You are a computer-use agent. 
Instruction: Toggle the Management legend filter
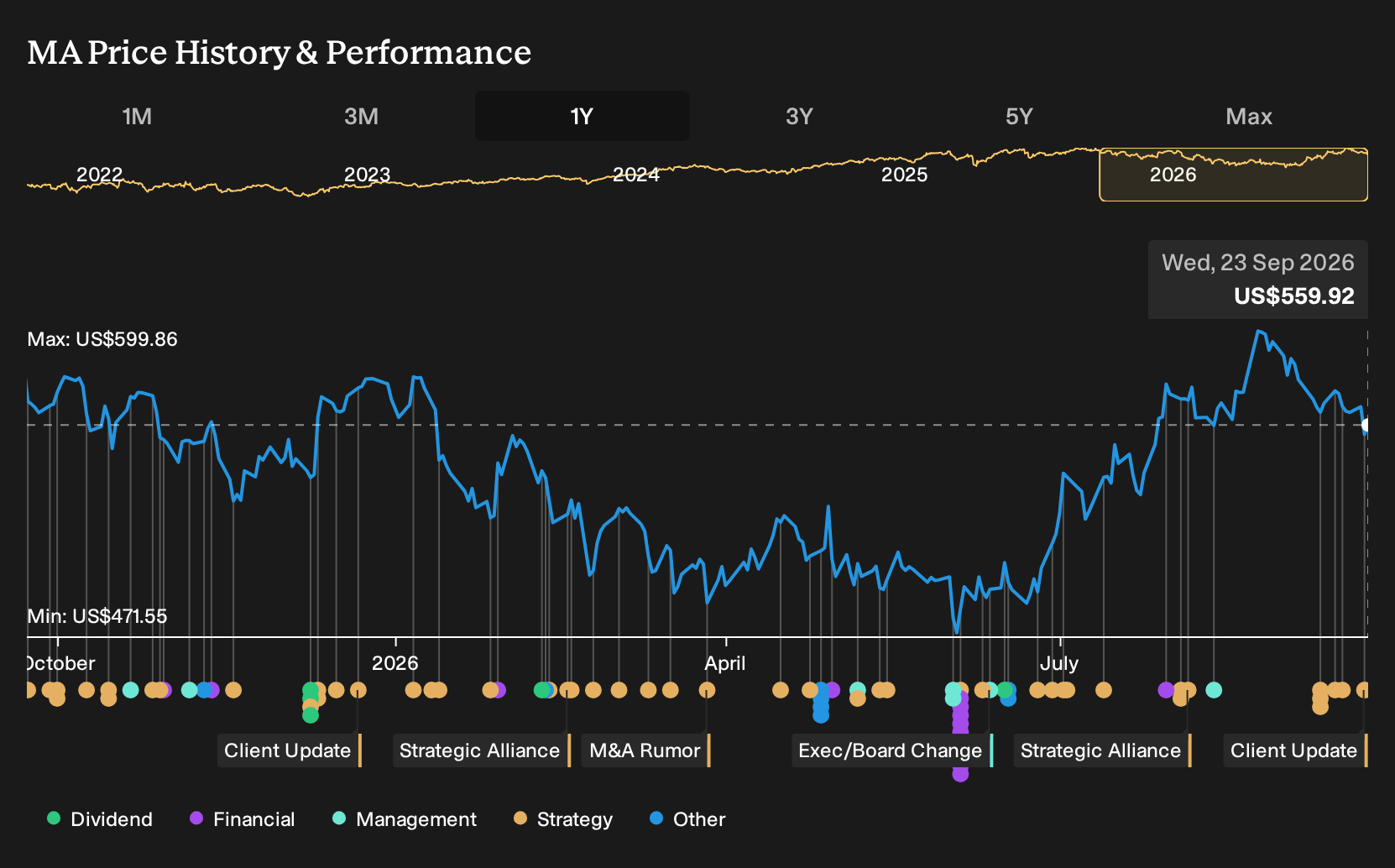coord(405,819)
